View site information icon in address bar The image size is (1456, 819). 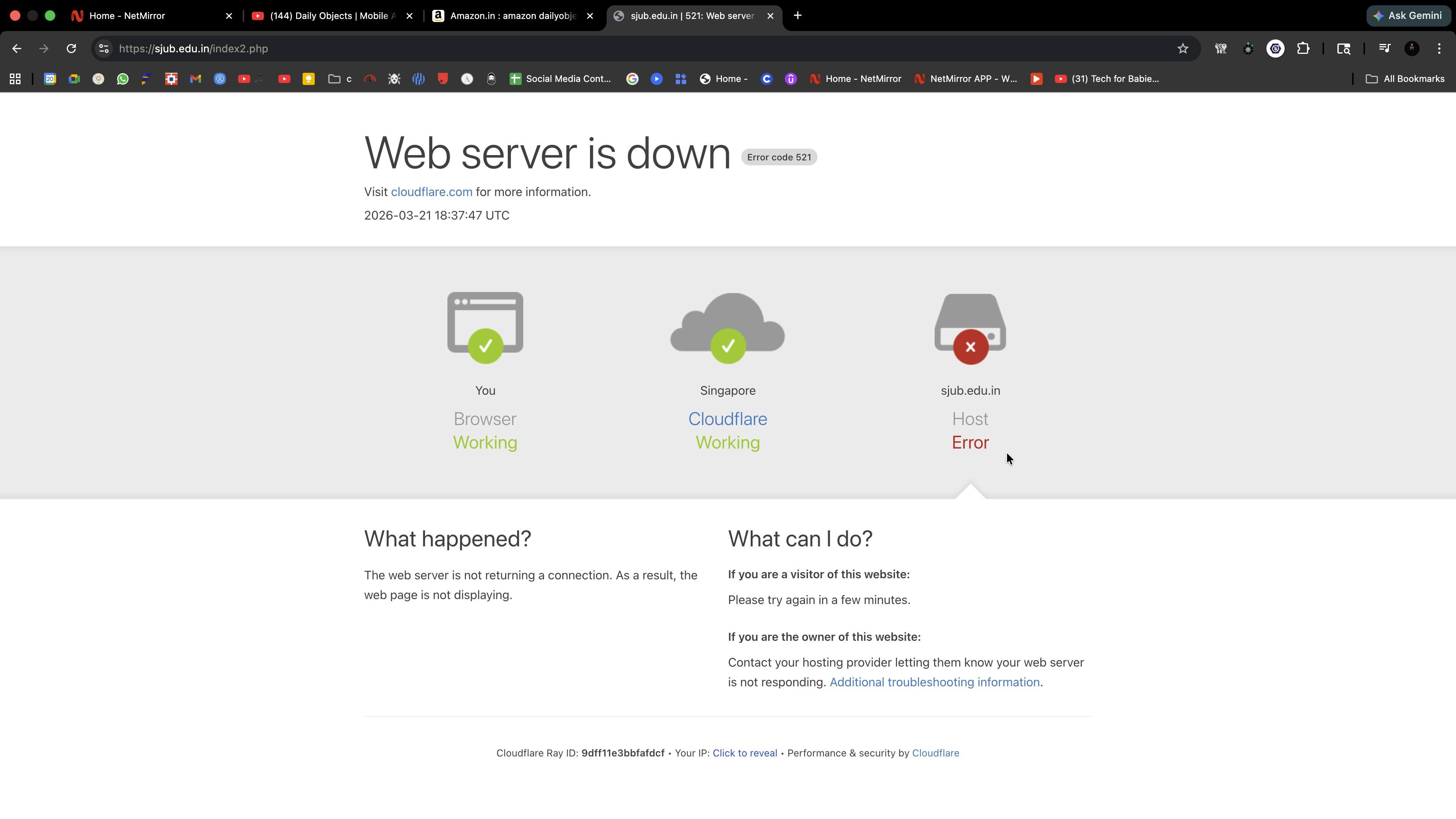(x=104, y=49)
